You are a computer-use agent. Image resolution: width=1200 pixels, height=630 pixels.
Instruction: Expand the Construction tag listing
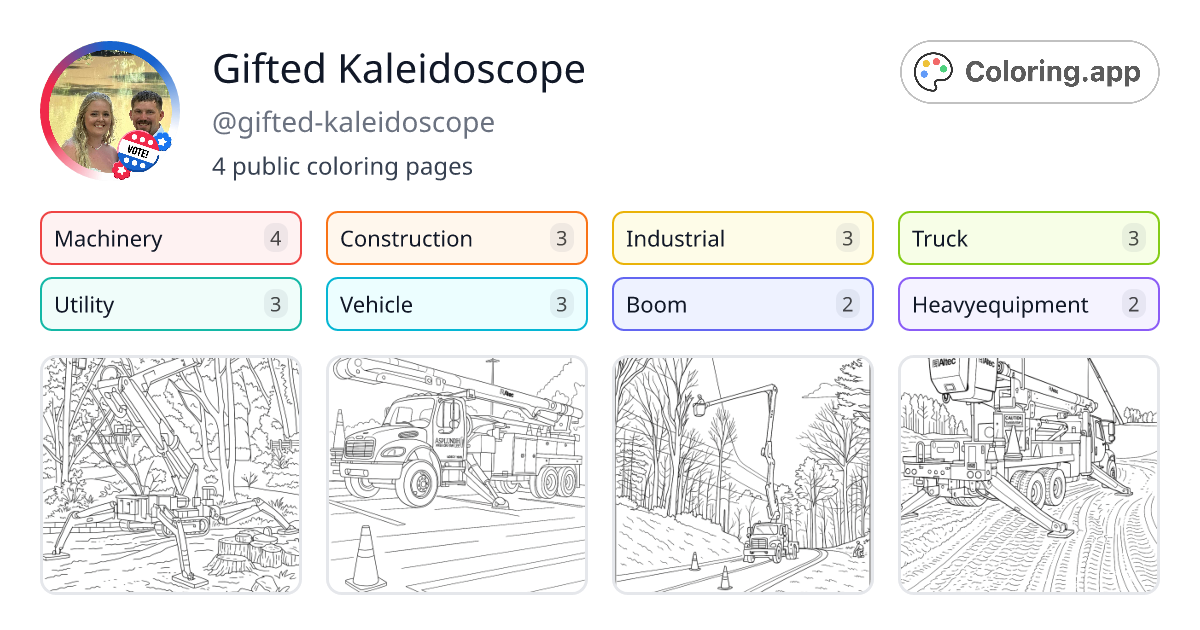(456, 238)
